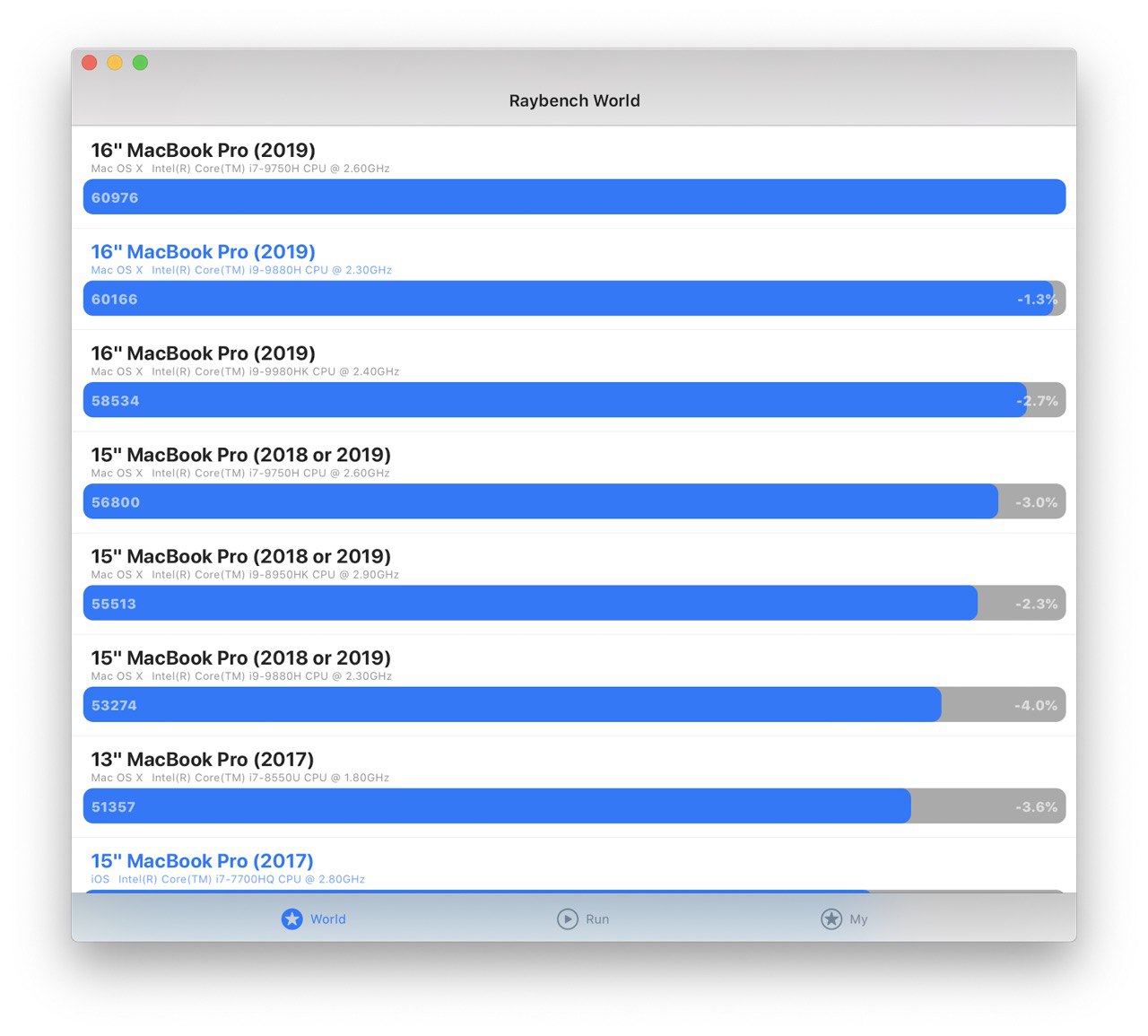Click the 55513 score bar
This screenshot has width=1148, height=1036.
pyautogui.click(x=574, y=603)
